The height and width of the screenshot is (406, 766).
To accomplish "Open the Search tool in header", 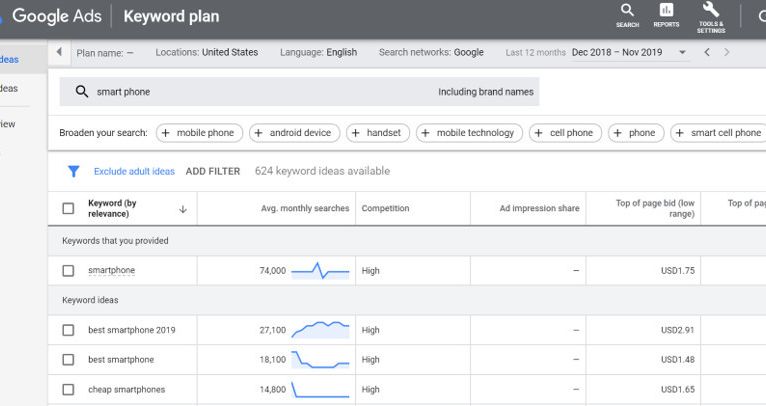I will 627,15.
